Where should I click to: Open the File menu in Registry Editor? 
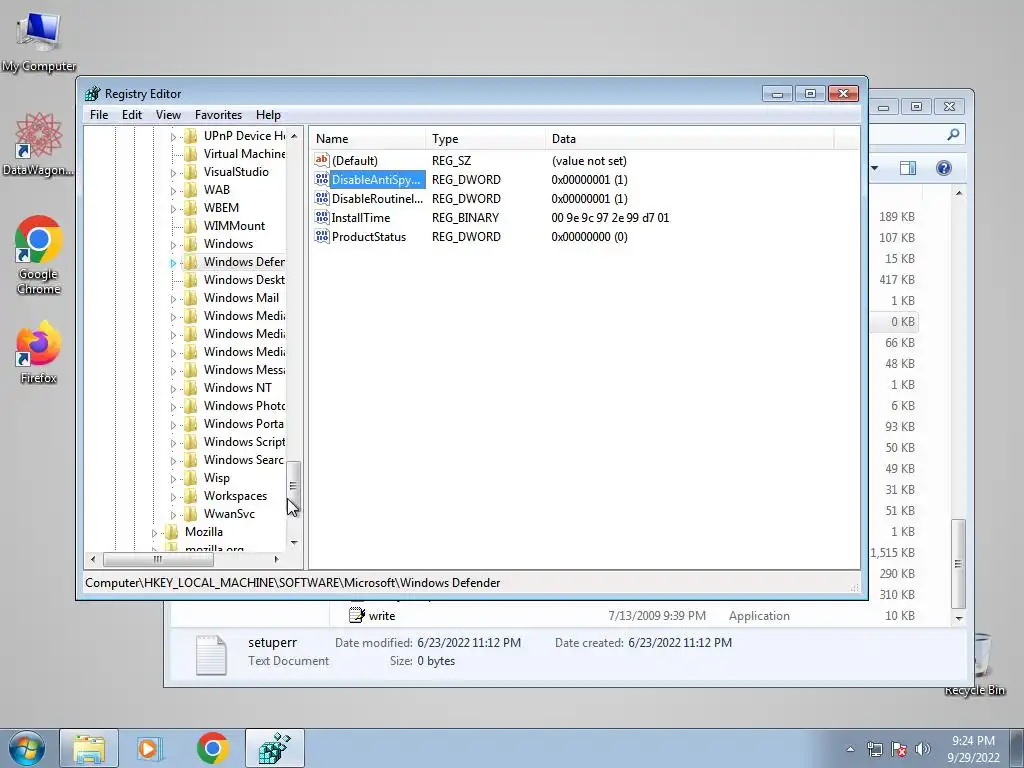(99, 114)
